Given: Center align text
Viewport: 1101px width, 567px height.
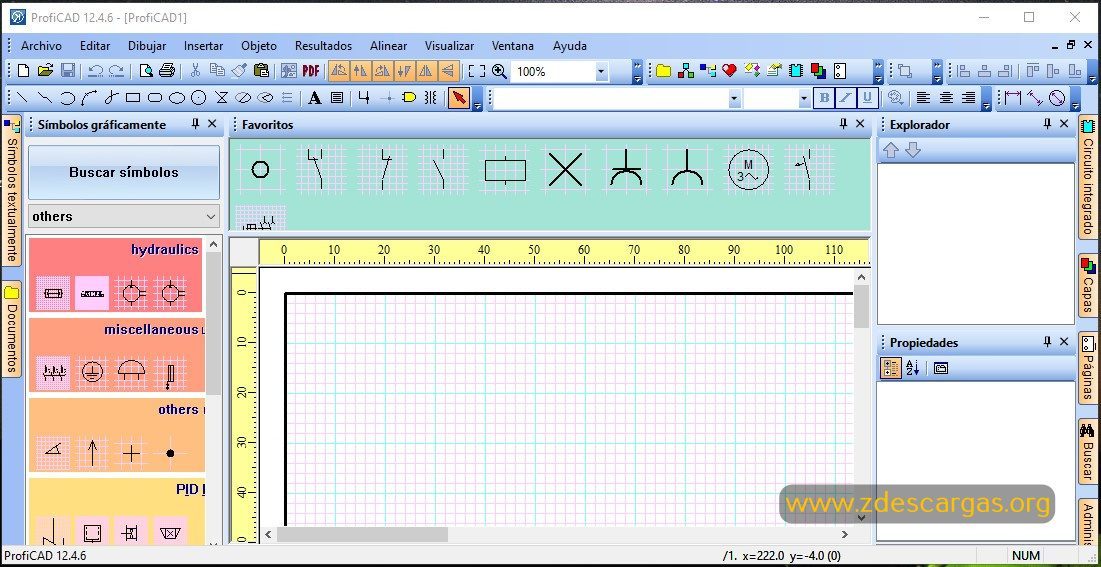Looking at the screenshot, I should 946,98.
